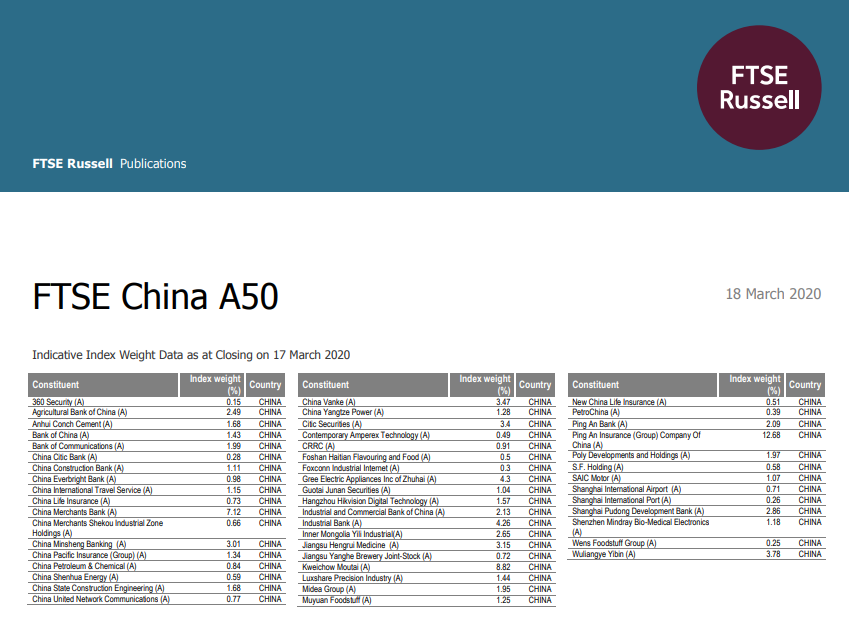Select 'SAIC Motor (A)'
The height and width of the screenshot is (640, 849).
(597, 478)
